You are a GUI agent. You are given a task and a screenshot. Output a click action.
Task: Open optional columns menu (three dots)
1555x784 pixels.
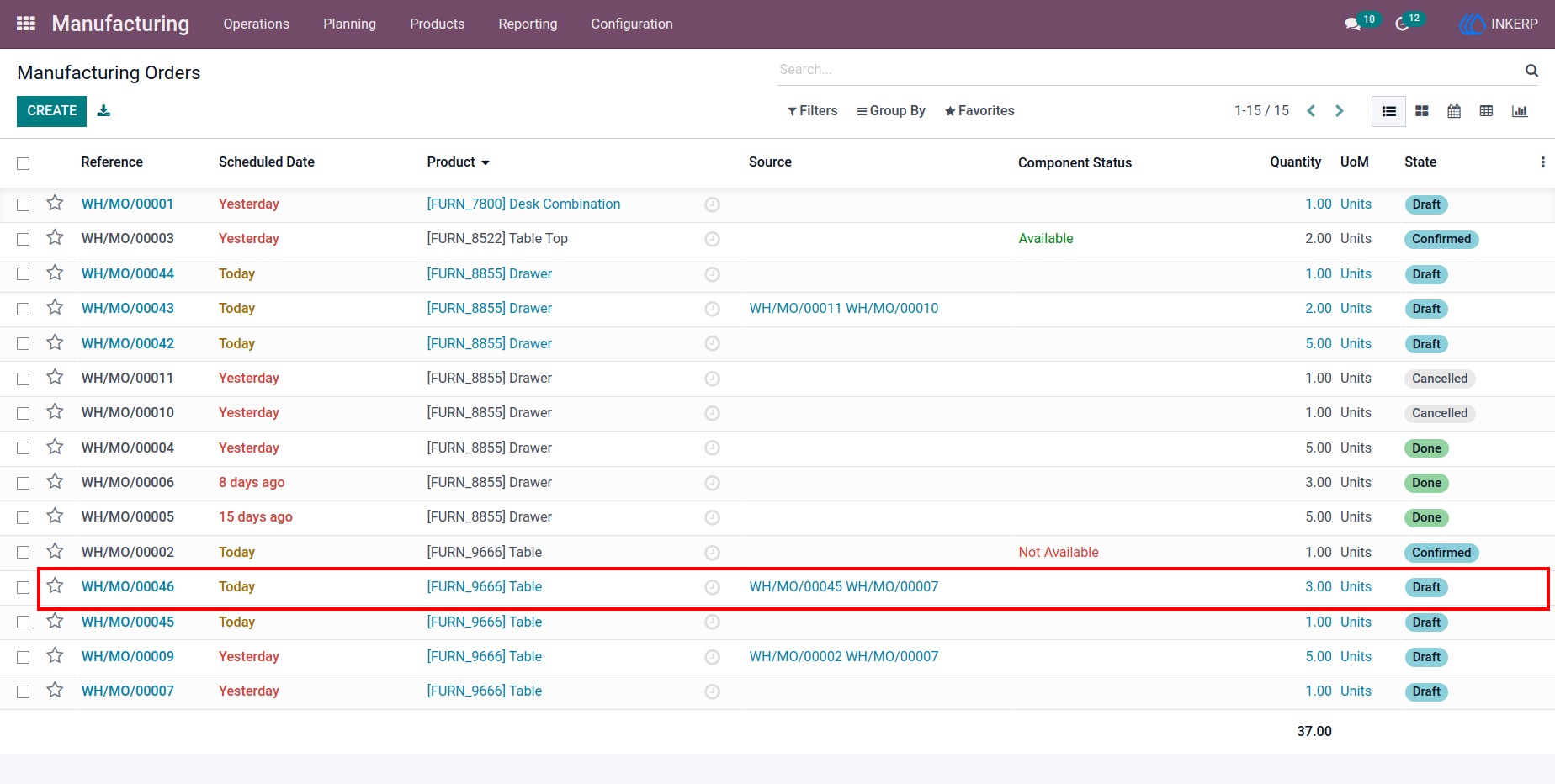pyautogui.click(x=1542, y=162)
